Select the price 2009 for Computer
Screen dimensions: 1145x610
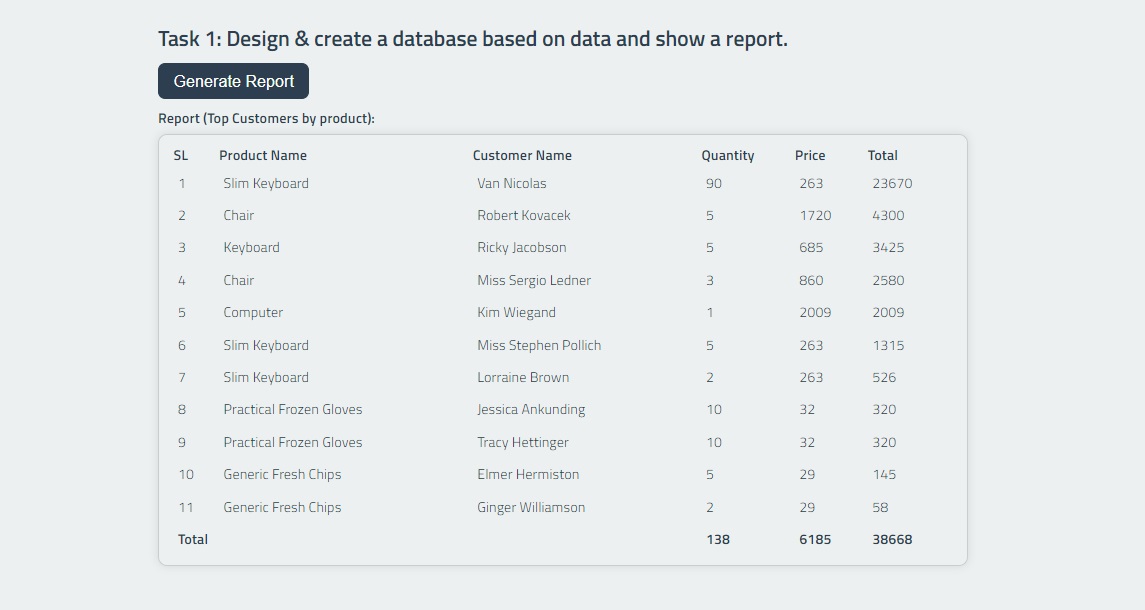click(x=817, y=312)
